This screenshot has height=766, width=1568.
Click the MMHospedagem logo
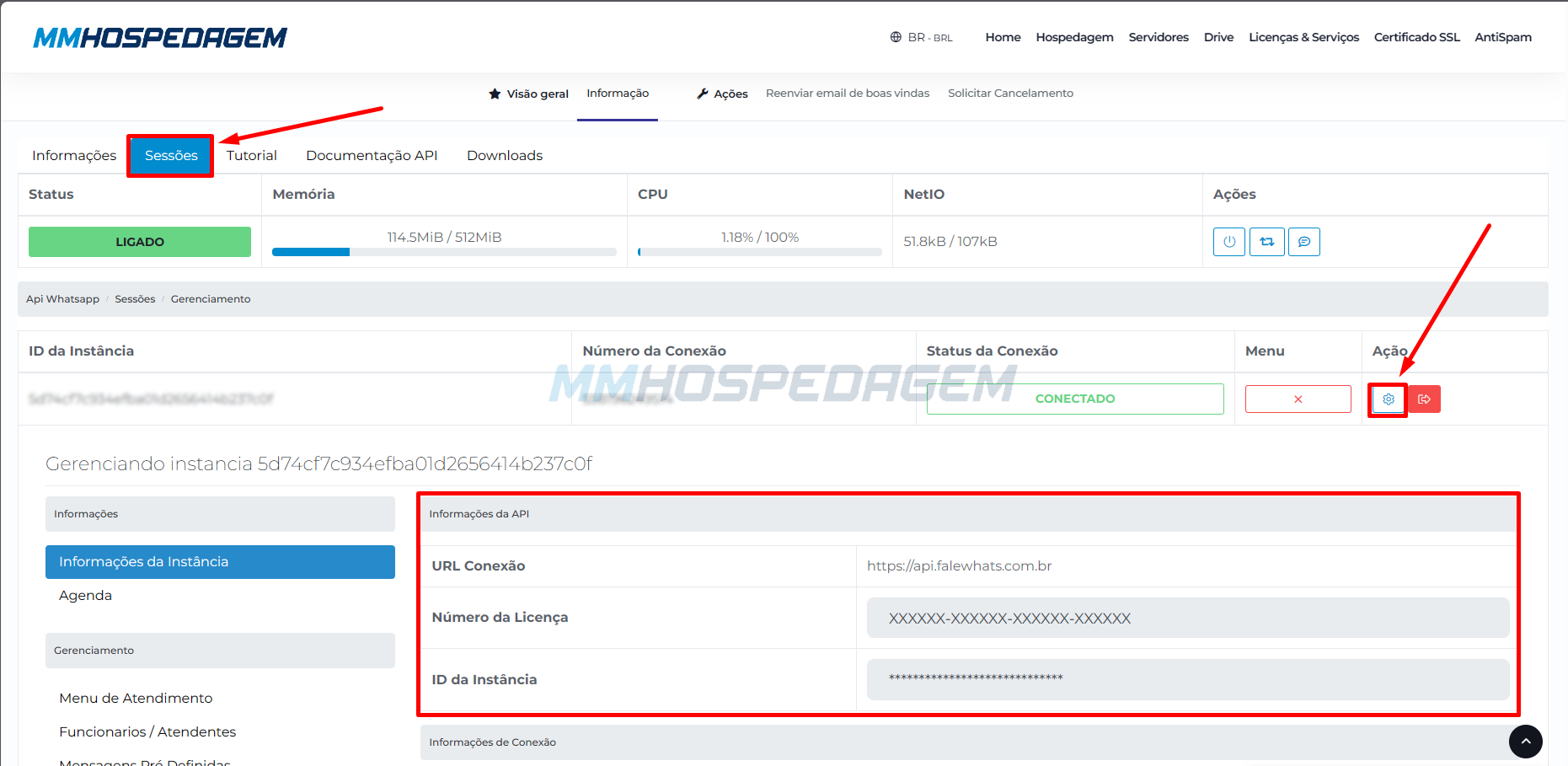coord(160,38)
